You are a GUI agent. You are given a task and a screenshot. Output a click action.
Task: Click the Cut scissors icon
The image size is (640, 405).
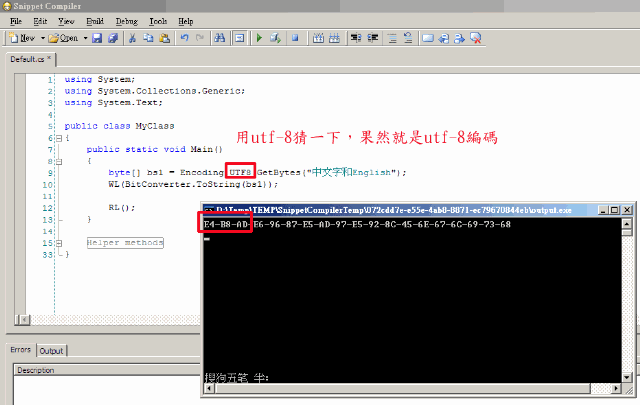(x=133, y=38)
